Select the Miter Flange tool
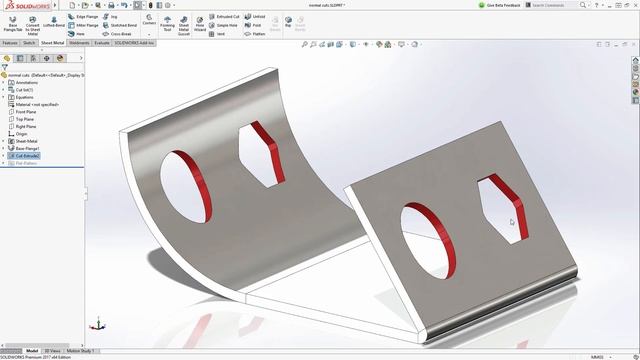640x360 pixels. pyautogui.click(x=83, y=25)
